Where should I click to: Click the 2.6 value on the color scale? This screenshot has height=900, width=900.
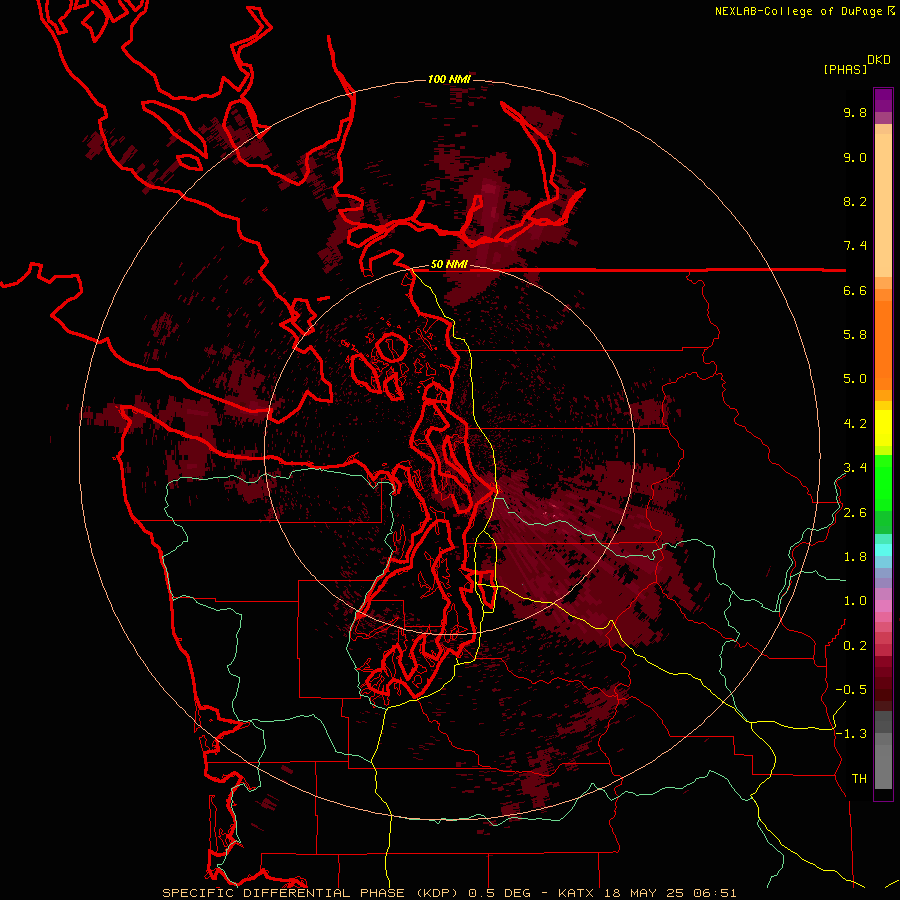tap(855, 513)
